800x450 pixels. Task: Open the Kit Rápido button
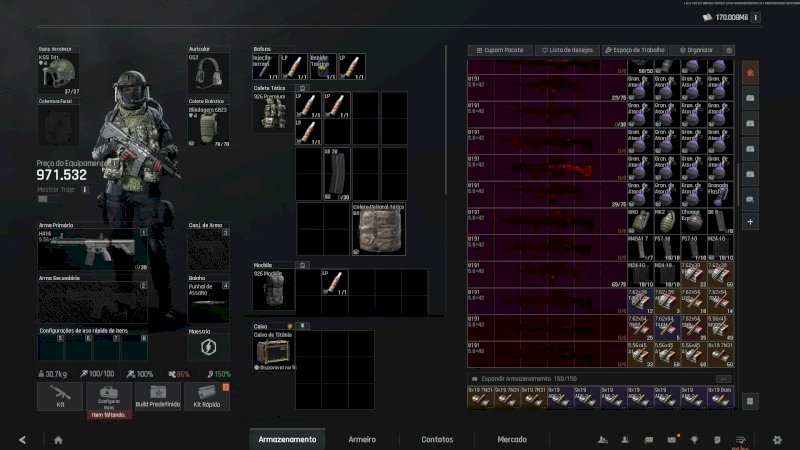207,396
